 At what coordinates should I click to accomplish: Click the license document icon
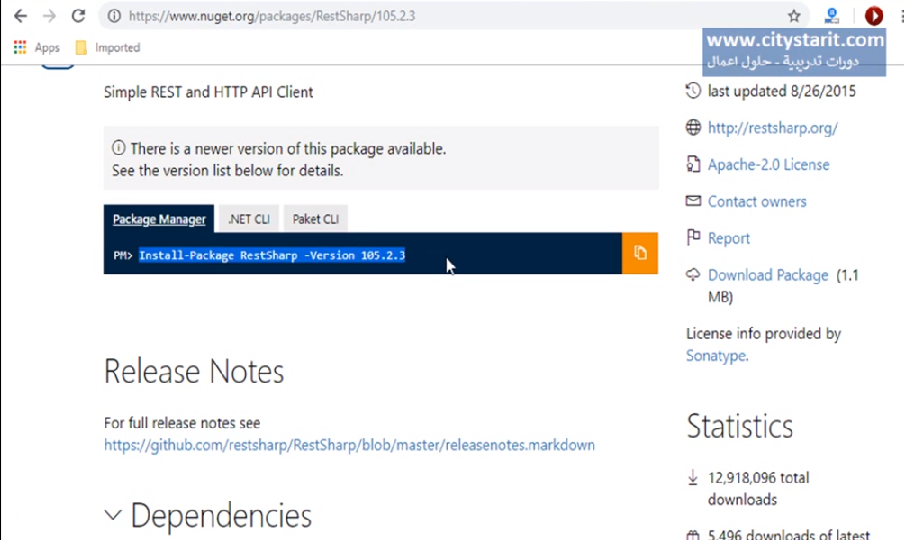693,164
